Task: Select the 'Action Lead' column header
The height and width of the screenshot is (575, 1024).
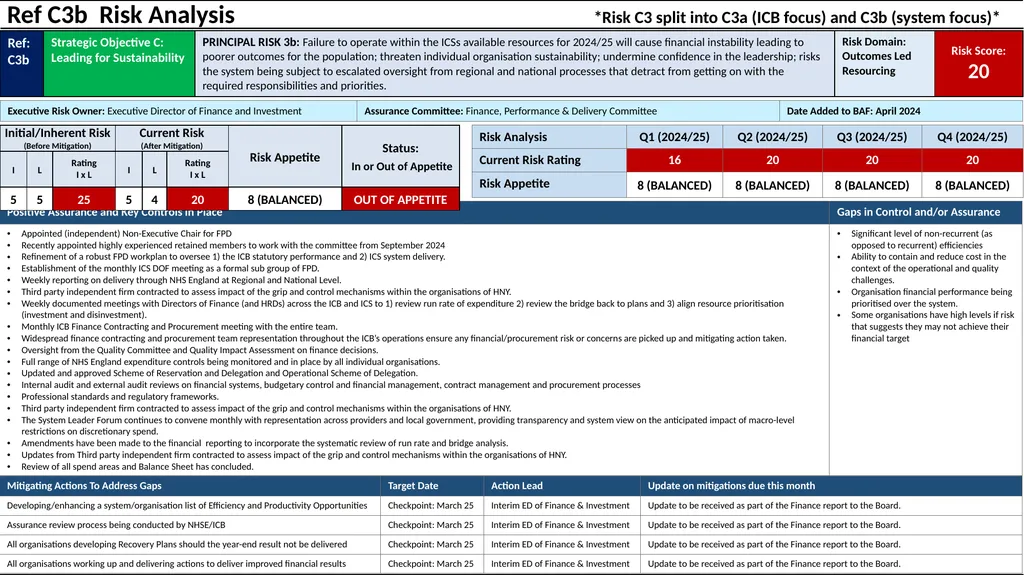Action: tap(562, 485)
